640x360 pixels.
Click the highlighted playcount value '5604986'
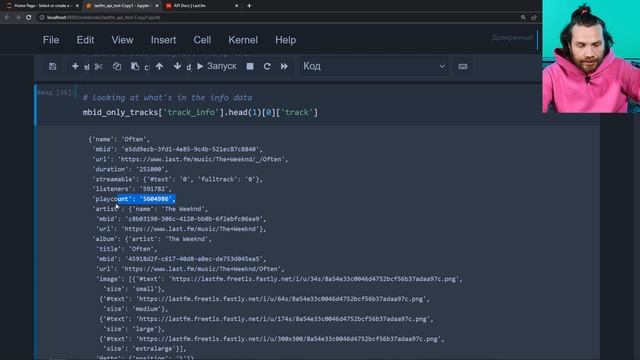(x=157, y=199)
